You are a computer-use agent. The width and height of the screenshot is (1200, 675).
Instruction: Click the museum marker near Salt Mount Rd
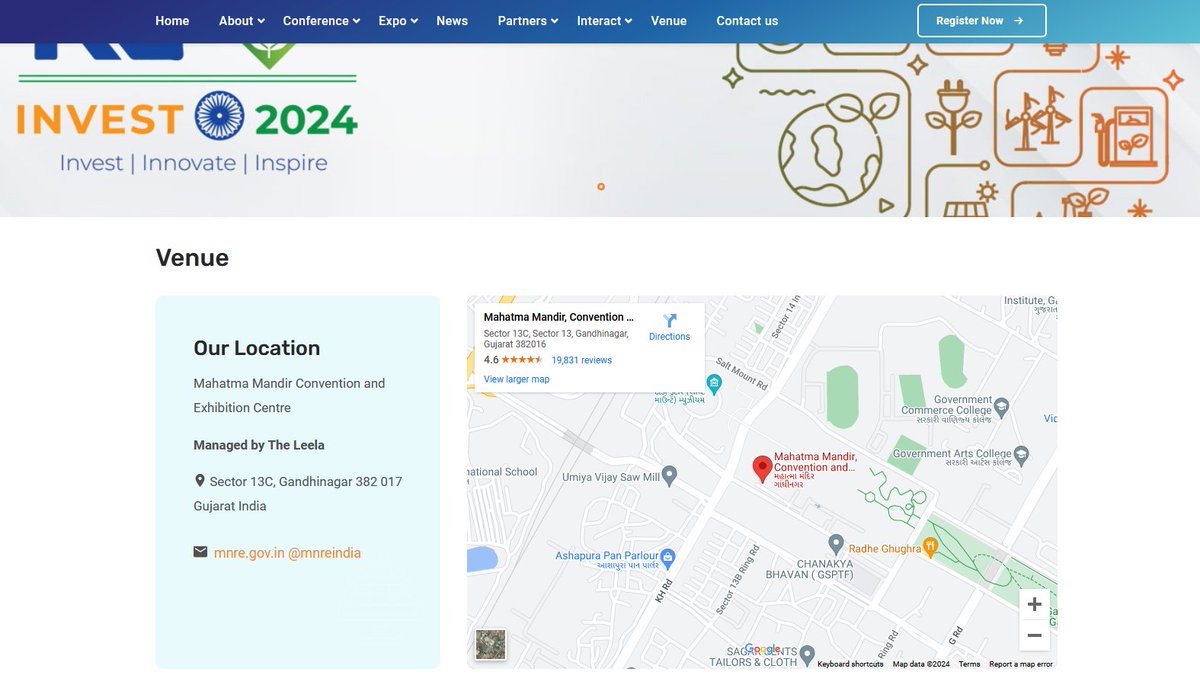point(714,383)
